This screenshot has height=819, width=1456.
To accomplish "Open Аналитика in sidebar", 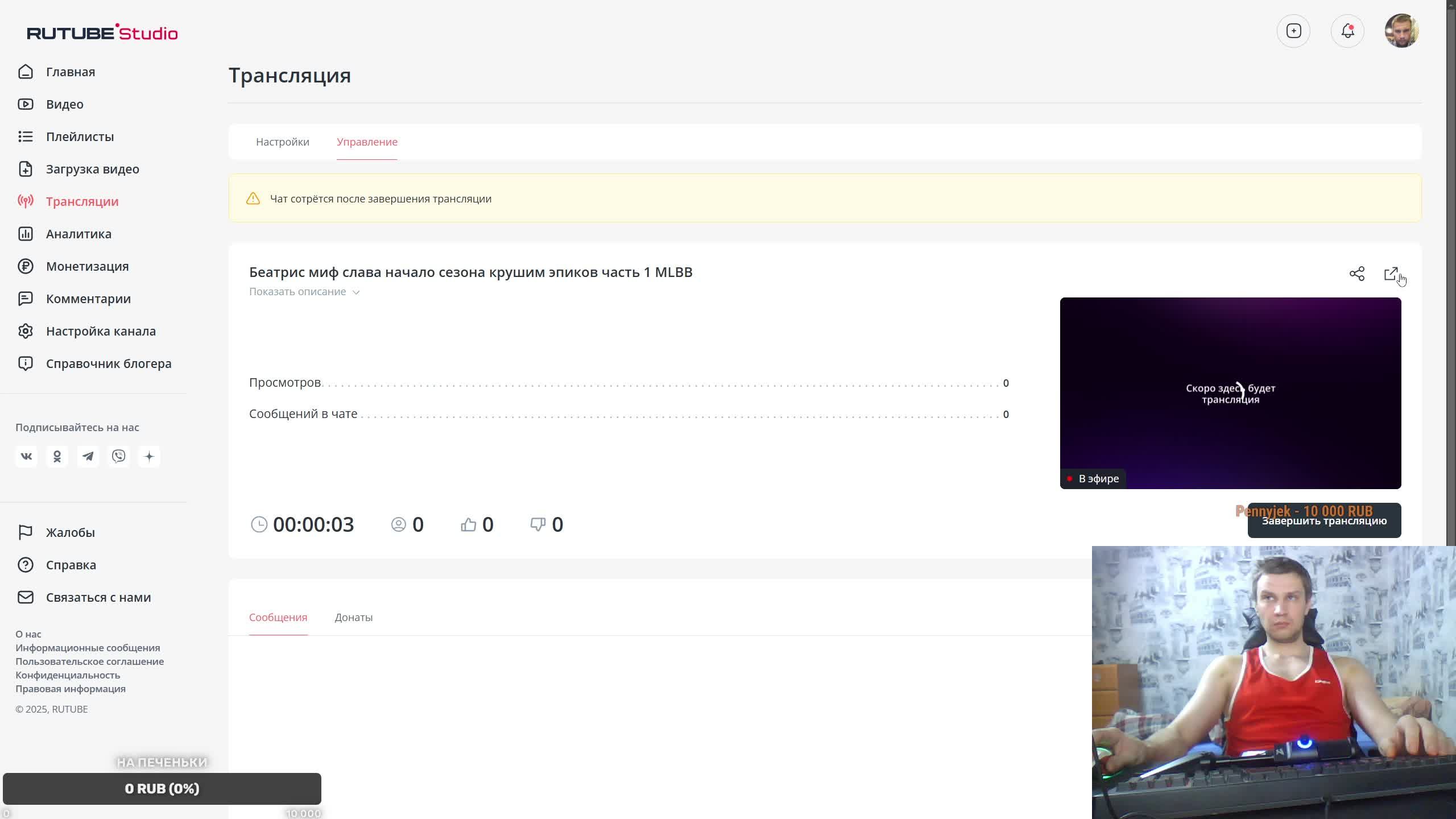I will [78, 234].
